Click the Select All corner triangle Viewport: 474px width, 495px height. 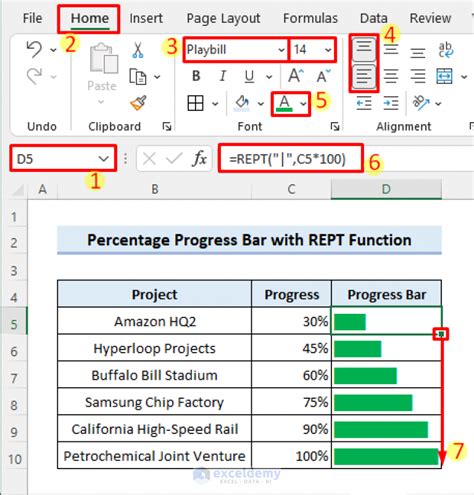pyautogui.click(x=18, y=190)
